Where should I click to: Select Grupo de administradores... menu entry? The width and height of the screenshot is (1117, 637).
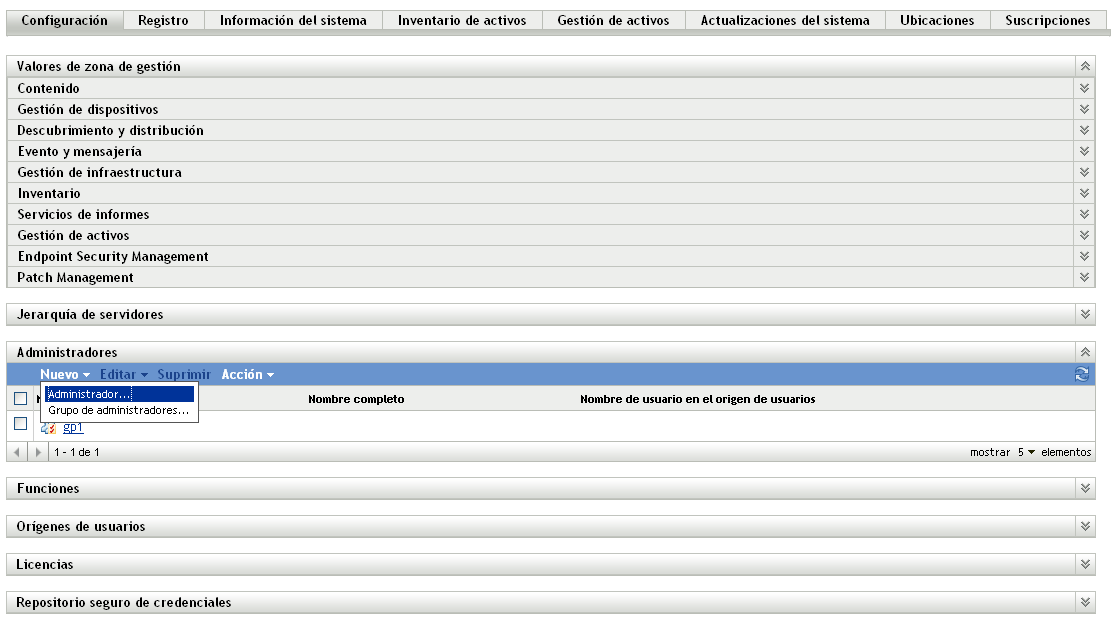pyautogui.click(x=120, y=410)
